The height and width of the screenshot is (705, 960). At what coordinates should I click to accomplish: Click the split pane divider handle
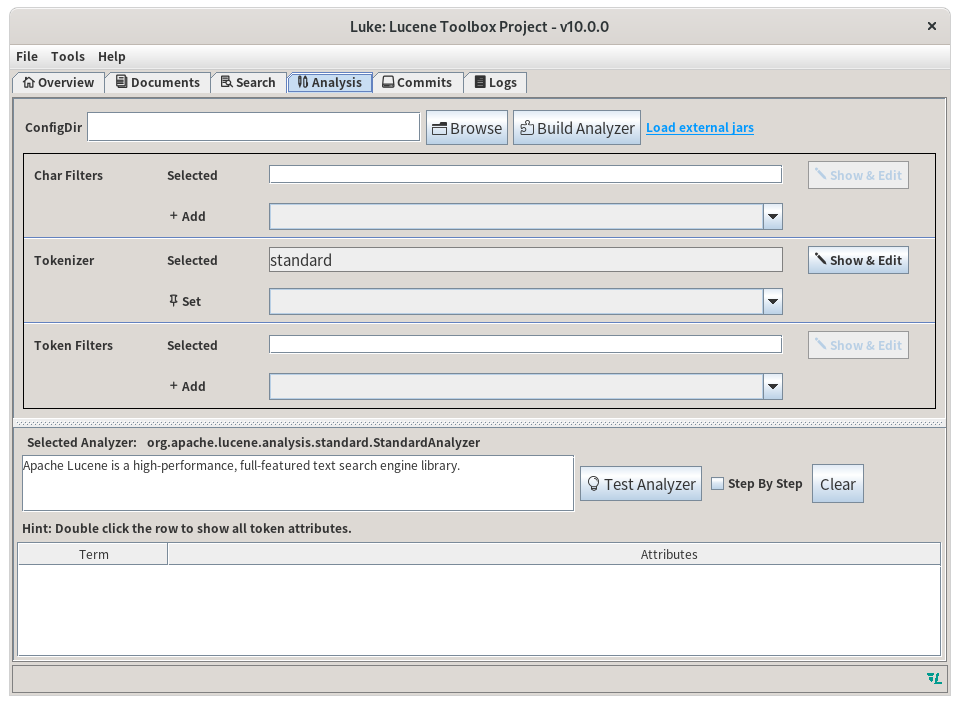click(479, 423)
